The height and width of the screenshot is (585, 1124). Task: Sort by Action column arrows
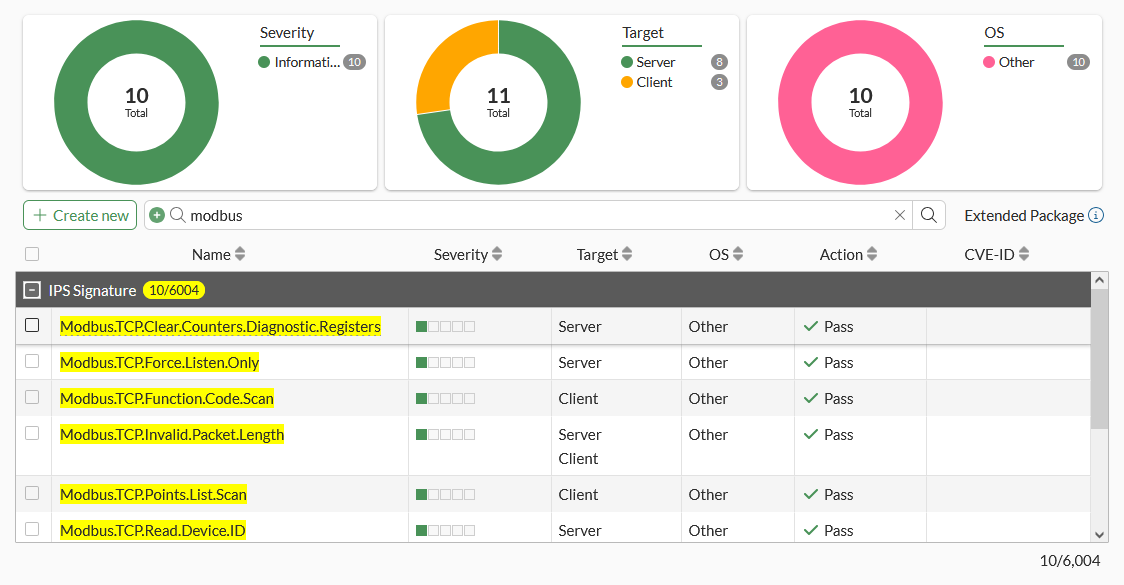[x=872, y=255]
